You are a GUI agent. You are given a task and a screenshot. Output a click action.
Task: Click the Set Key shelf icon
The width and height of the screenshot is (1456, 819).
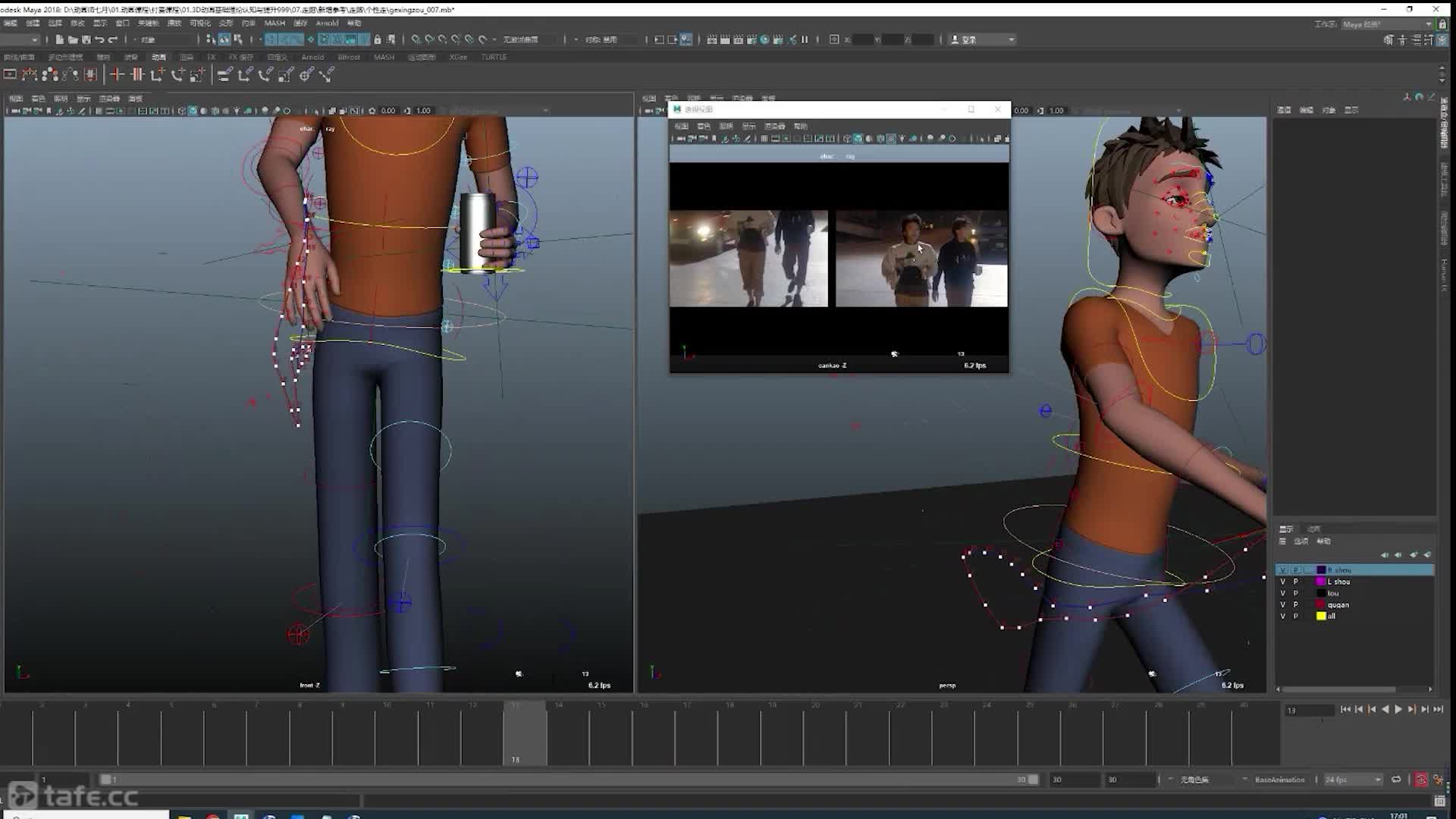[117, 74]
